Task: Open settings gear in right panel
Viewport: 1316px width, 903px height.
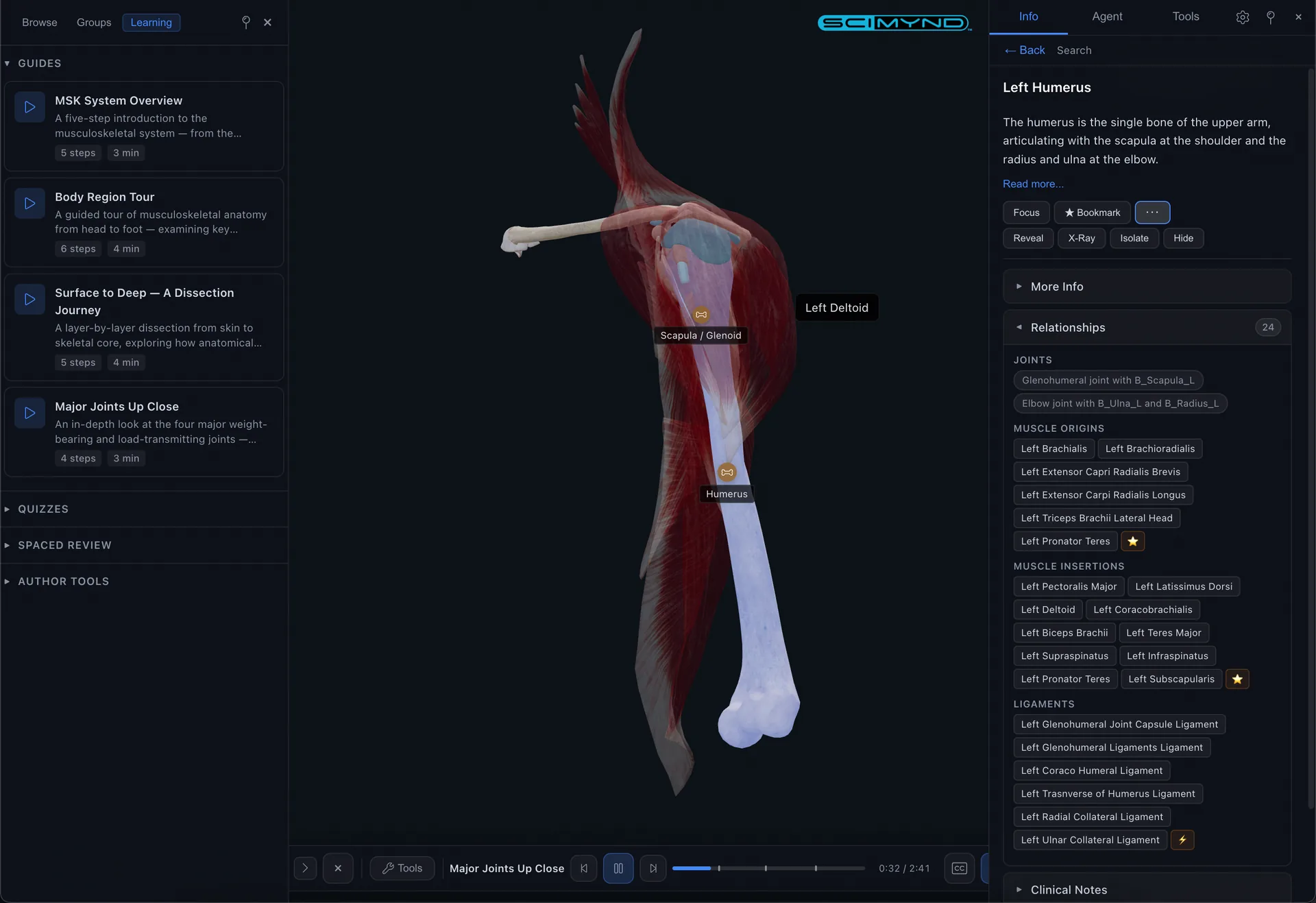Action: pos(1242,18)
